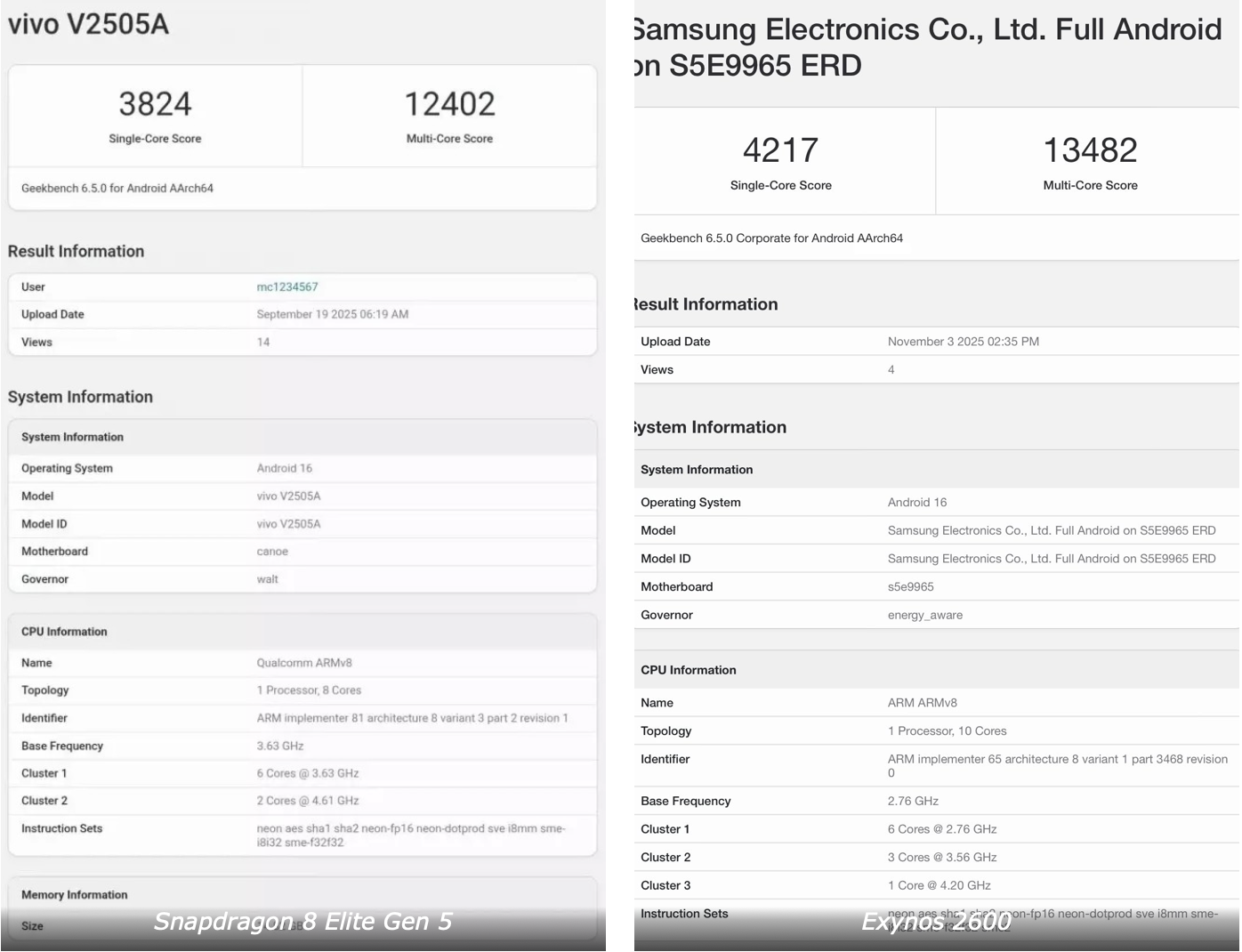Click the energy_aware Governor value
This screenshot has height=952, width=1242.
(x=925, y=614)
